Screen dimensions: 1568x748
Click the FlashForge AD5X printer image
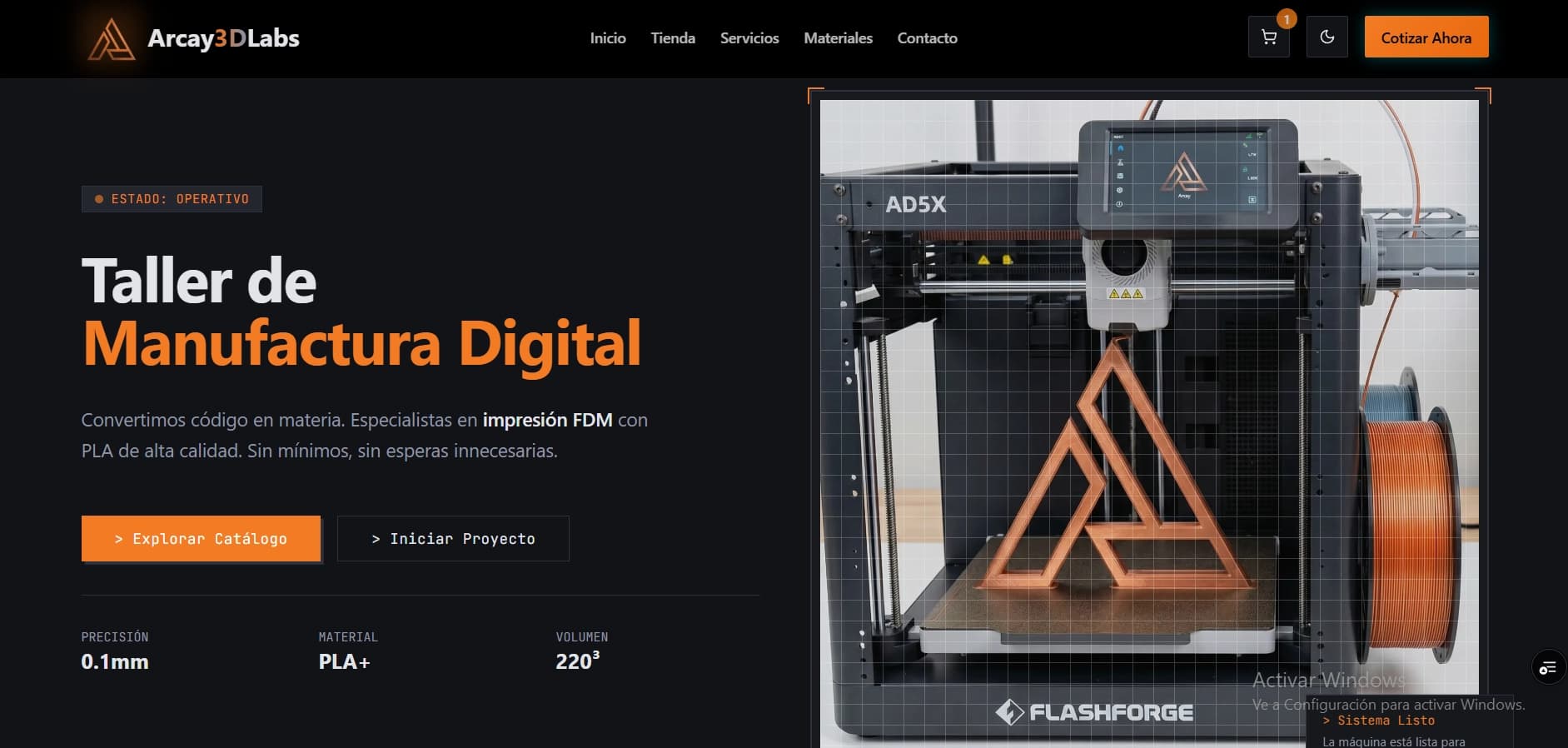point(1149,423)
